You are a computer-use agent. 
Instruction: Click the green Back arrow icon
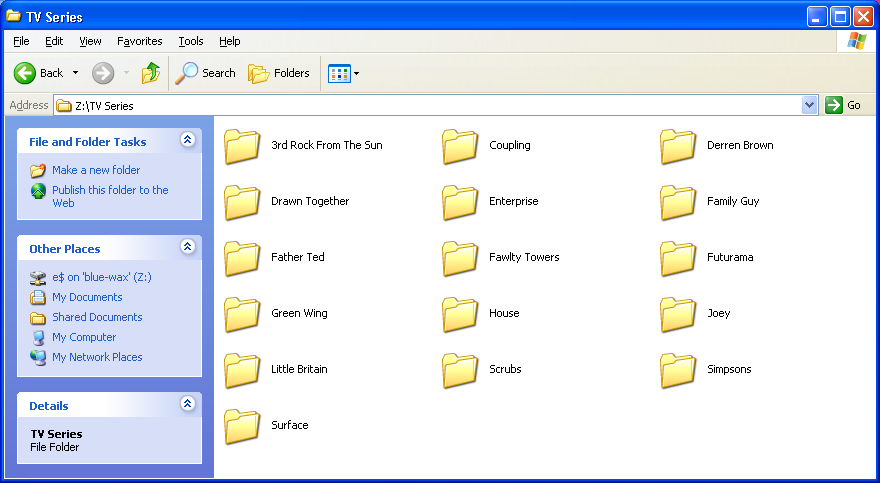pyautogui.click(x=25, y=73)
